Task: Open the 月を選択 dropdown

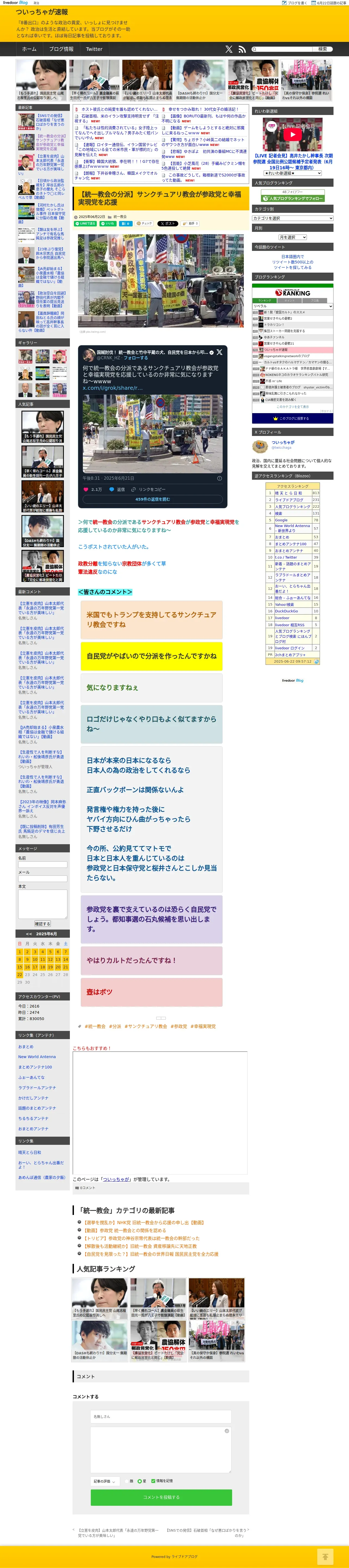Action: coord(292,237)
